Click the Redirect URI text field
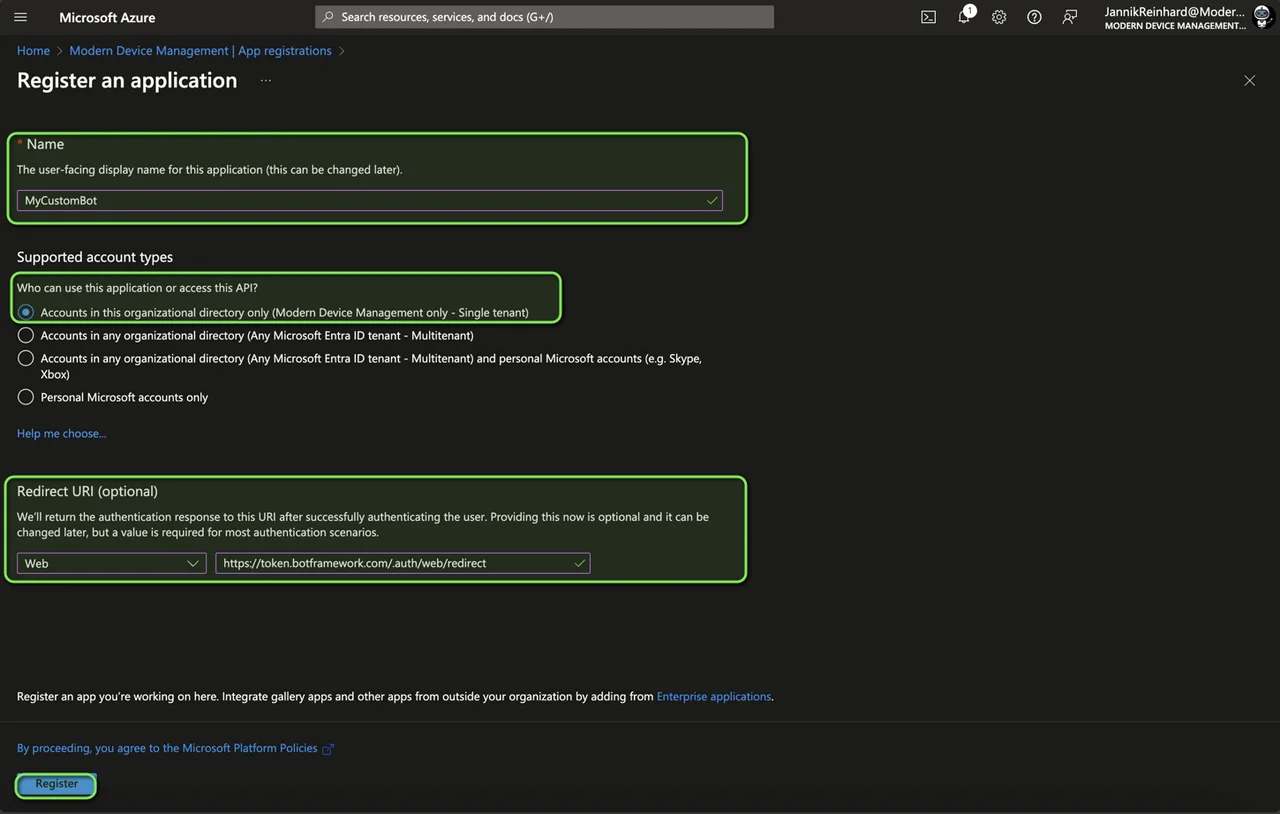 pos(403,564)
